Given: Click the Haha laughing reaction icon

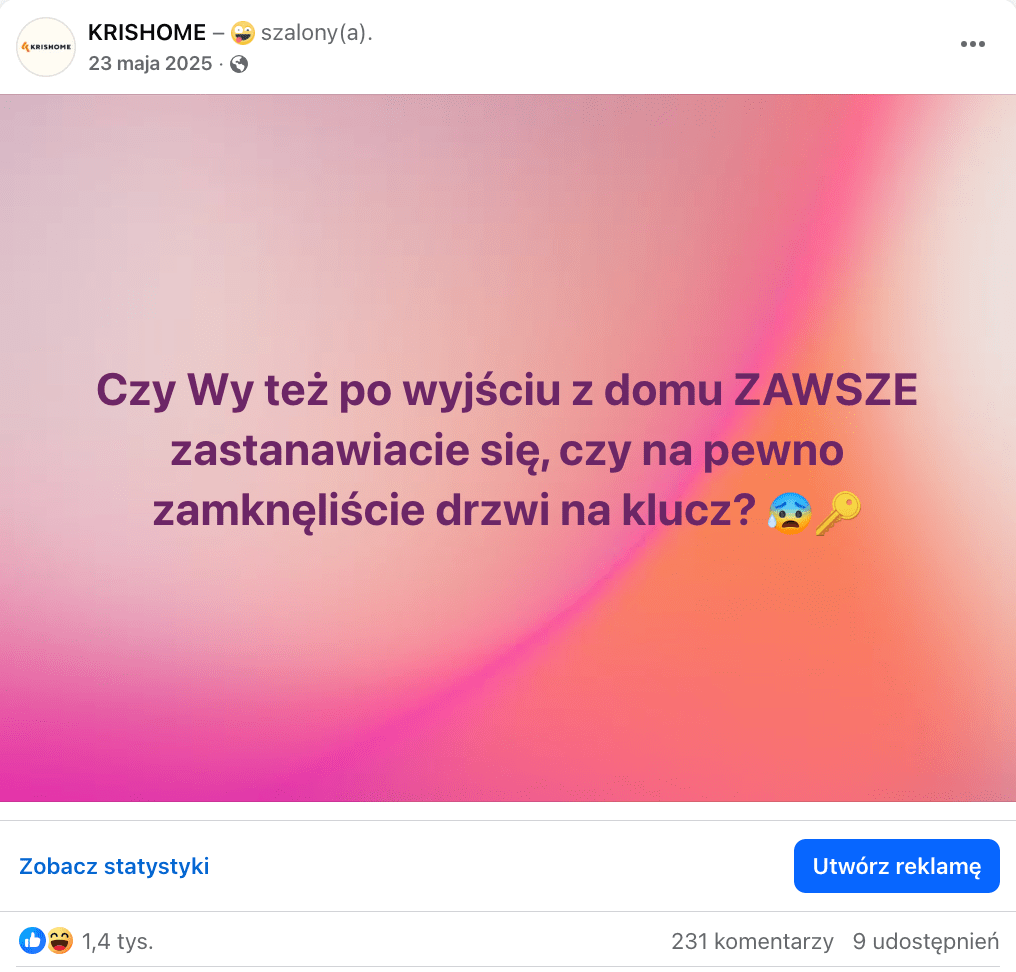Looking at the screenshot, I should (x=60, y=940).
